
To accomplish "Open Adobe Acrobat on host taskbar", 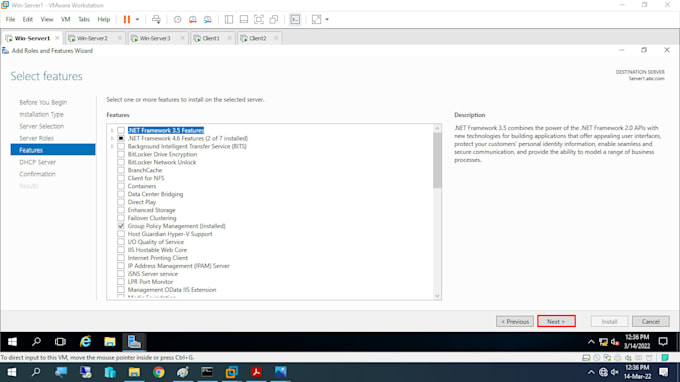I will [x=256, y=372].
